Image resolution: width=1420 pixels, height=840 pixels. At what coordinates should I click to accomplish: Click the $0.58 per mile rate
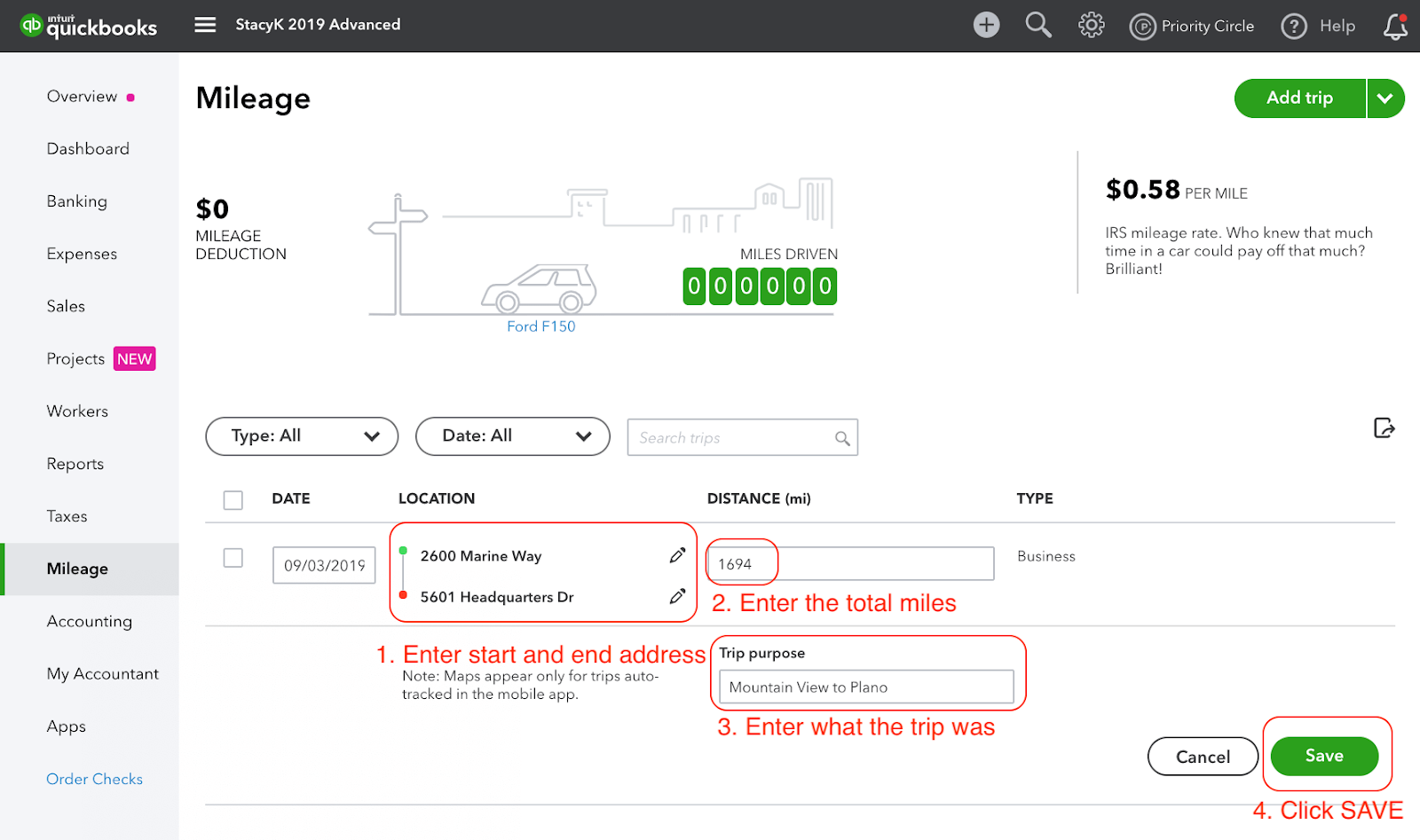pyautogui.click(x=1176, y=190)
